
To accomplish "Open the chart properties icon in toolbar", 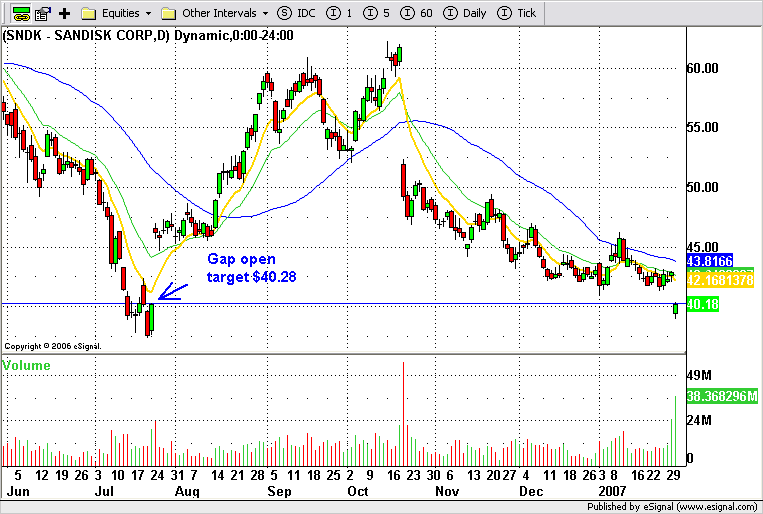I will [x=43, y=14].
